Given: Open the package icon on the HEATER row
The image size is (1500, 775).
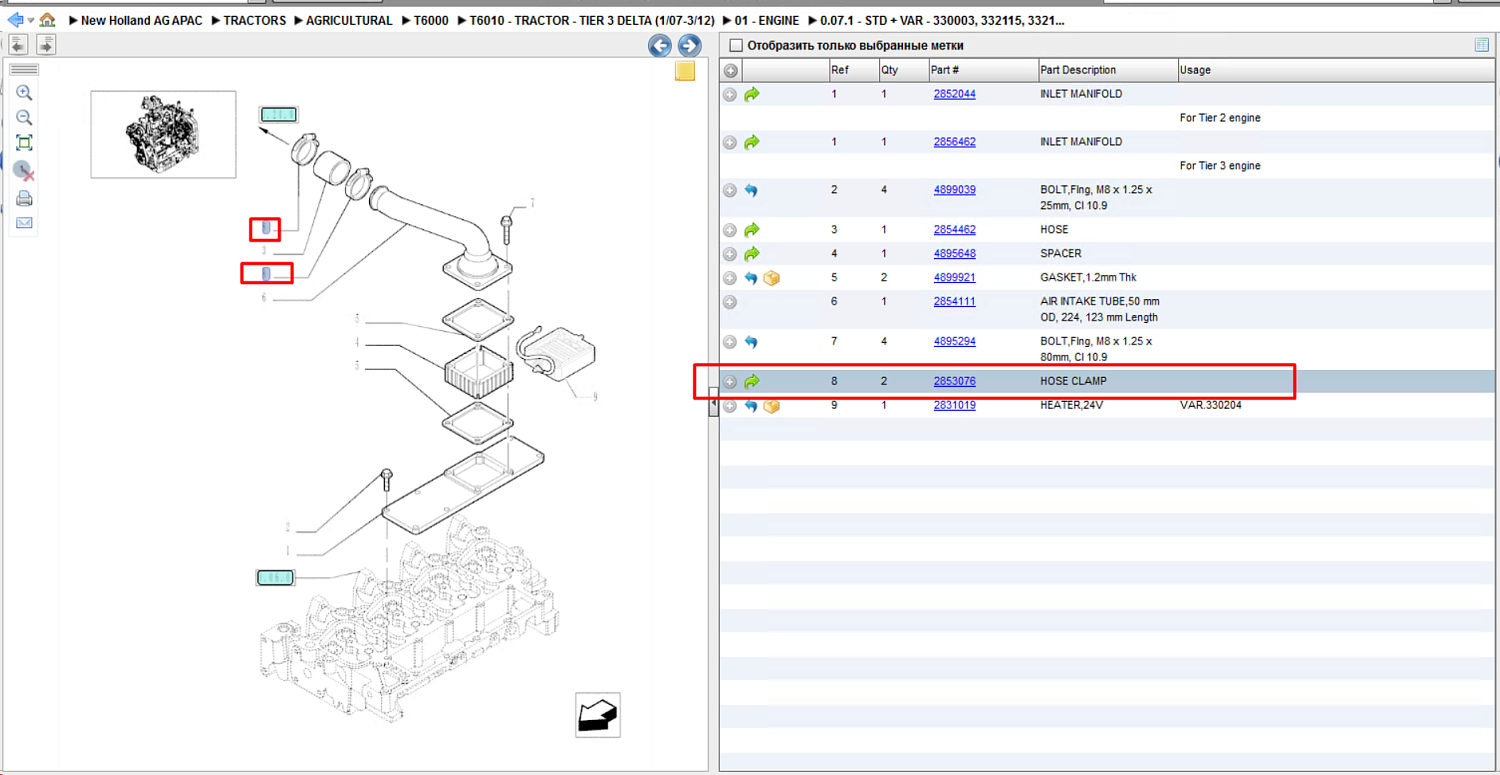Looking at the screenshot, I should (771, 406).
